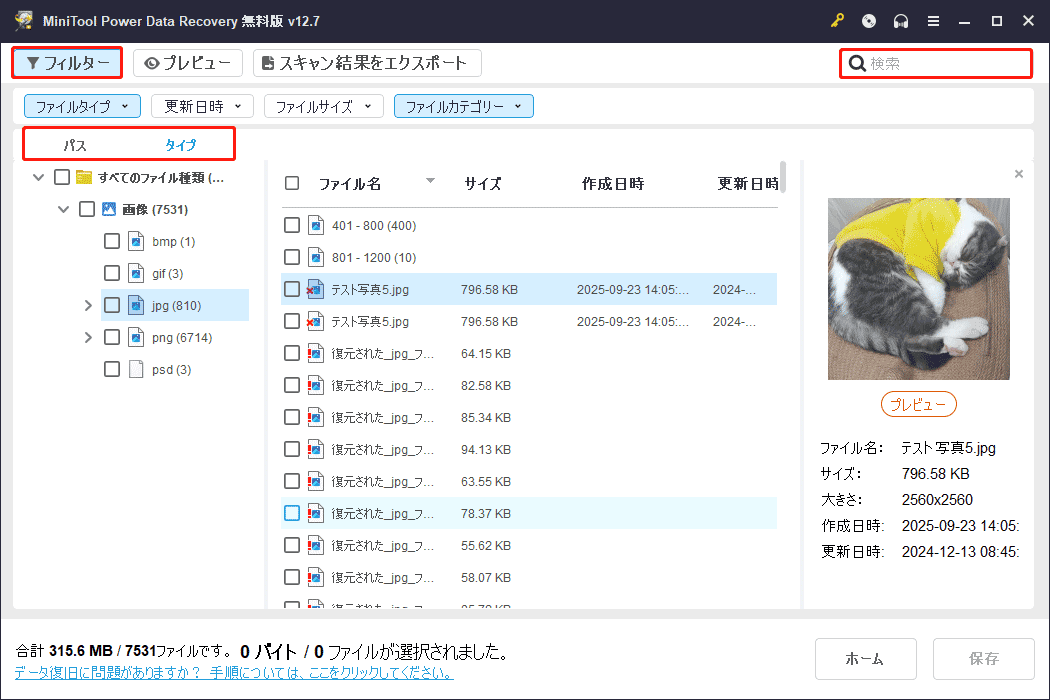Open the ファイルタイプ dropdown
Screen dimensions: 1050x700
[x=82, y=105]
